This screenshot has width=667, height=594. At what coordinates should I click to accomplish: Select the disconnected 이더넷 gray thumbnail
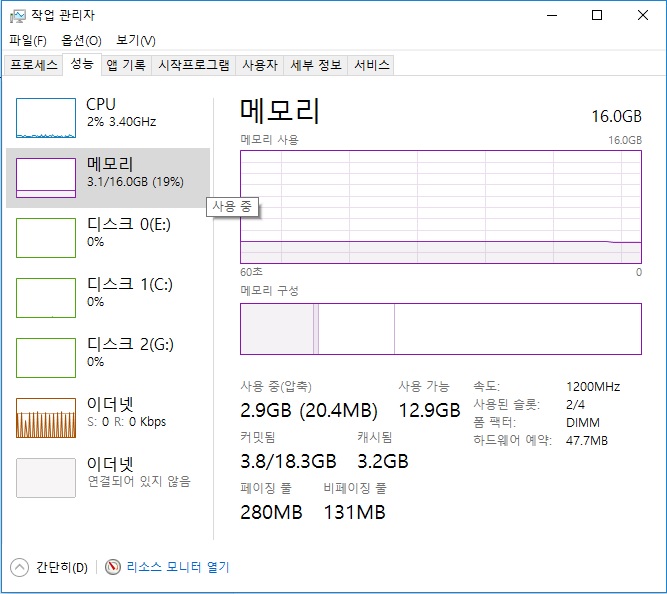46,478
